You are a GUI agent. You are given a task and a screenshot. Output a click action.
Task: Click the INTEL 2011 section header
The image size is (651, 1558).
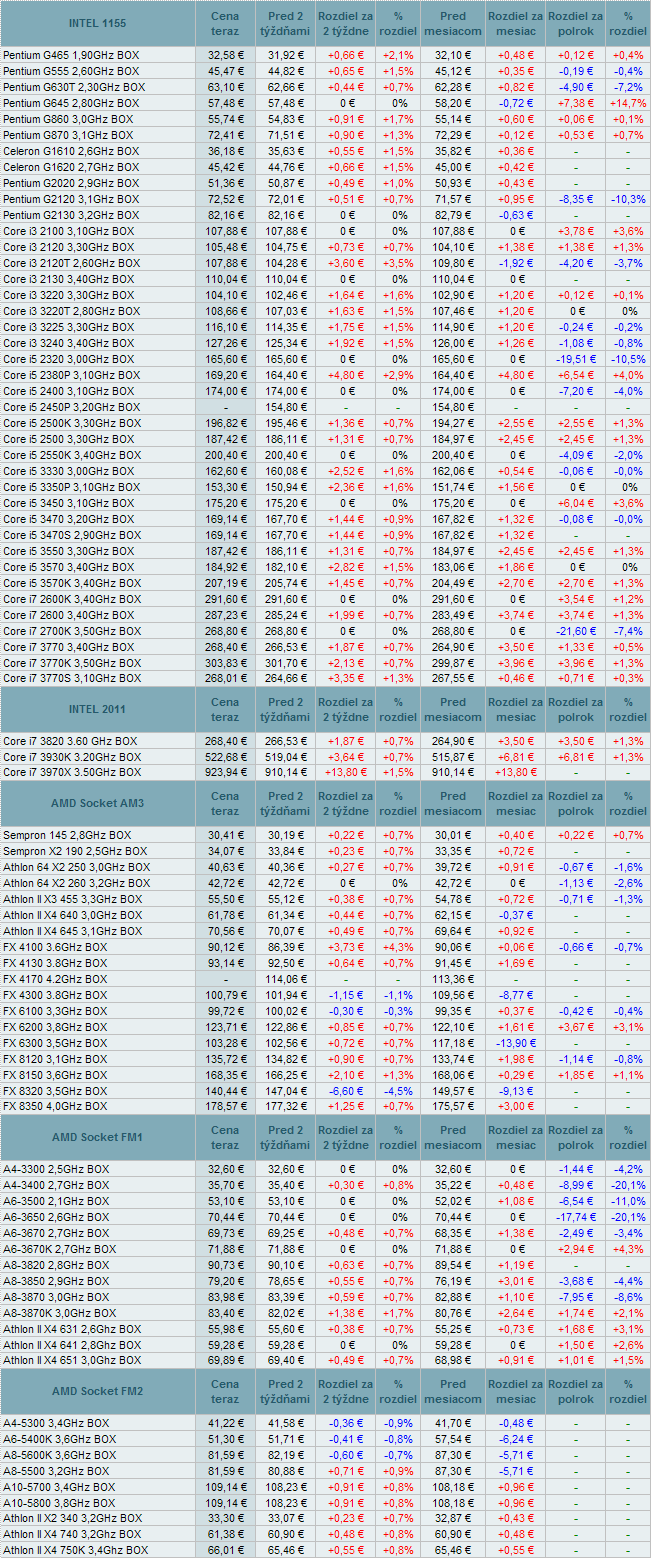click(97, 709)
